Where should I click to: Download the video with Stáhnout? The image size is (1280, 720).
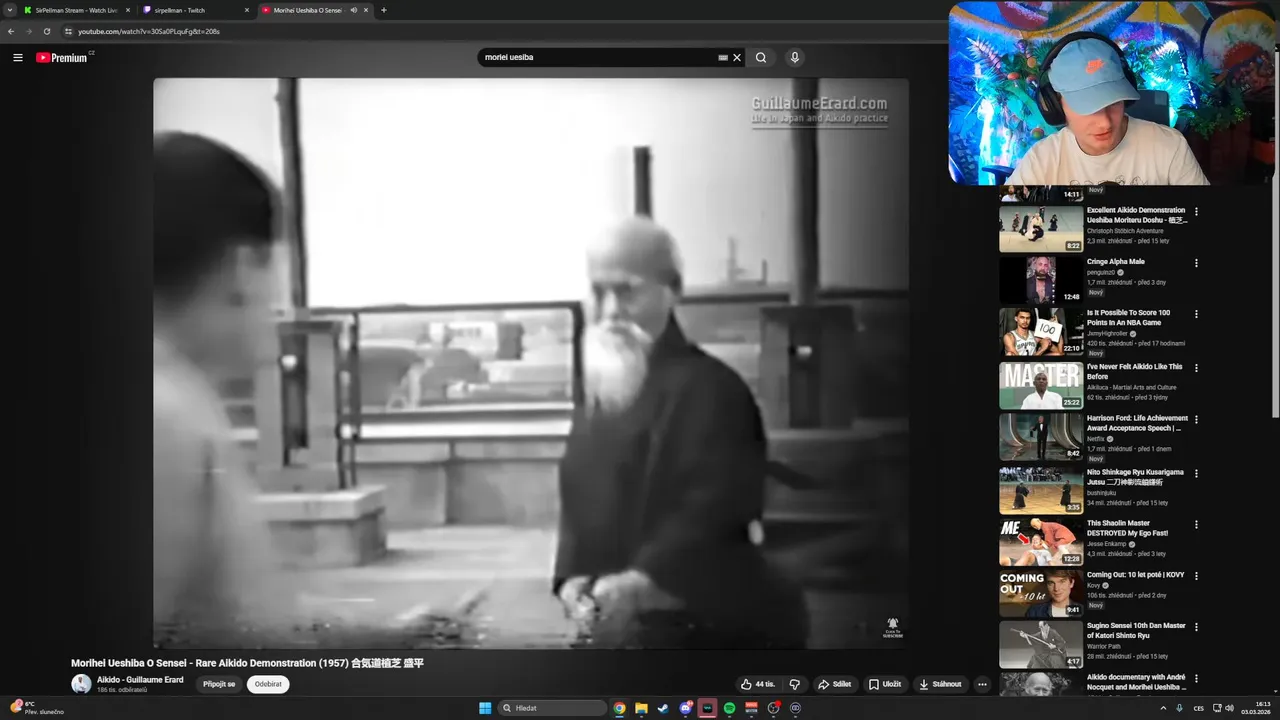pos(940,684)
